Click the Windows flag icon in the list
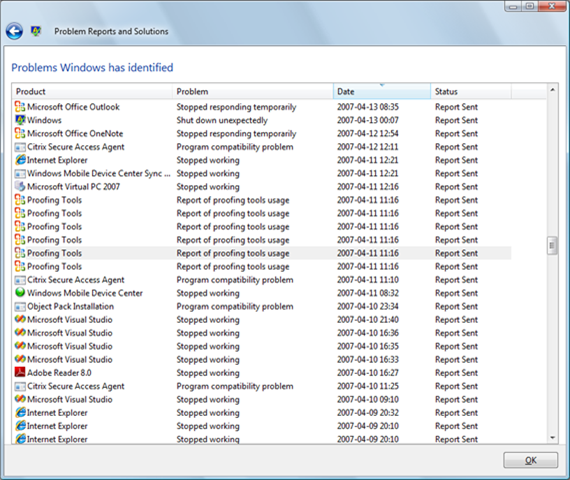 20,120
